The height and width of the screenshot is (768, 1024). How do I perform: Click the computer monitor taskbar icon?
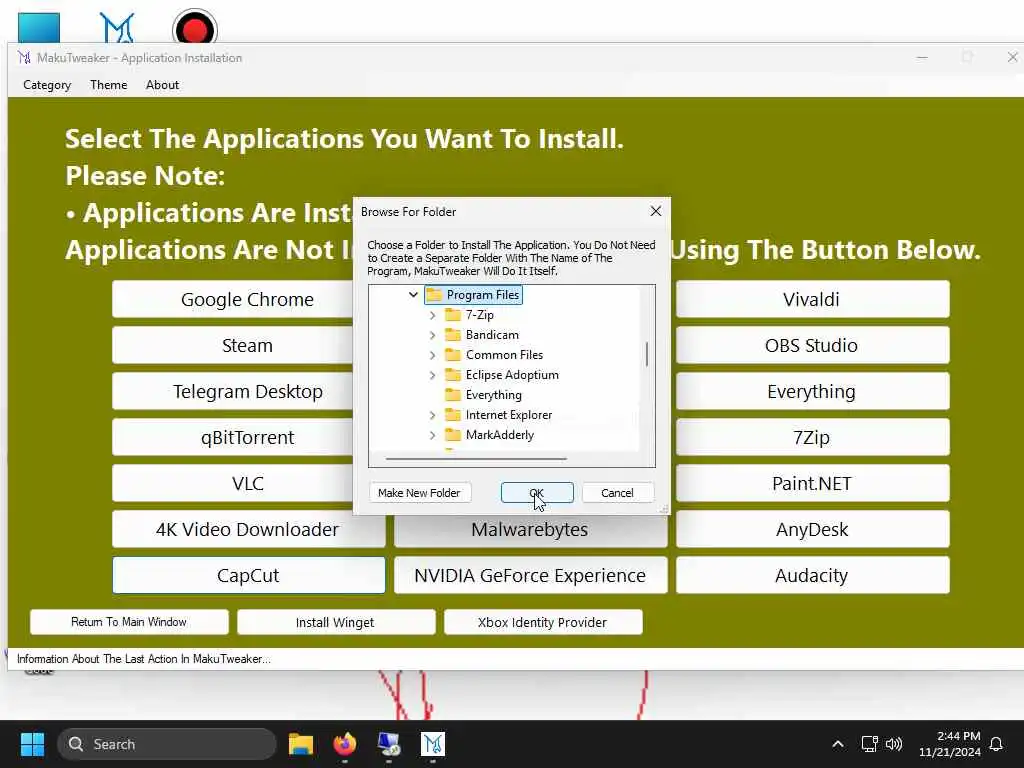coord(389,744)
